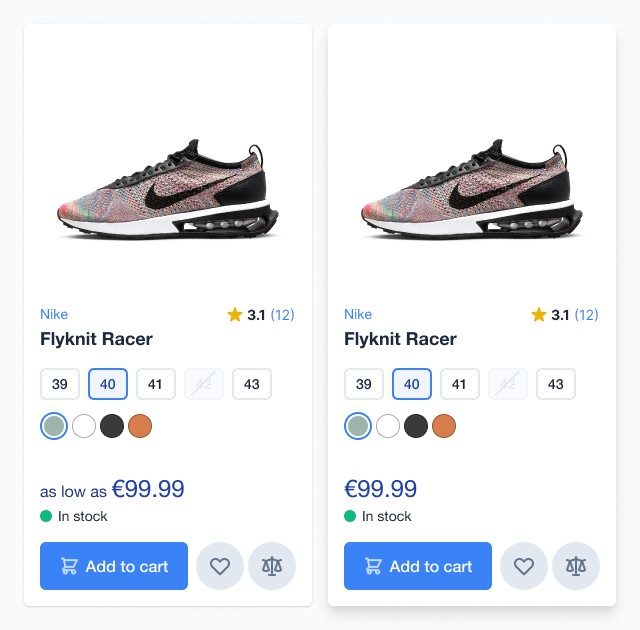Click the star rating icon on left card
Viewport: 640px width, 630px height.
click(x=235, y=315)
